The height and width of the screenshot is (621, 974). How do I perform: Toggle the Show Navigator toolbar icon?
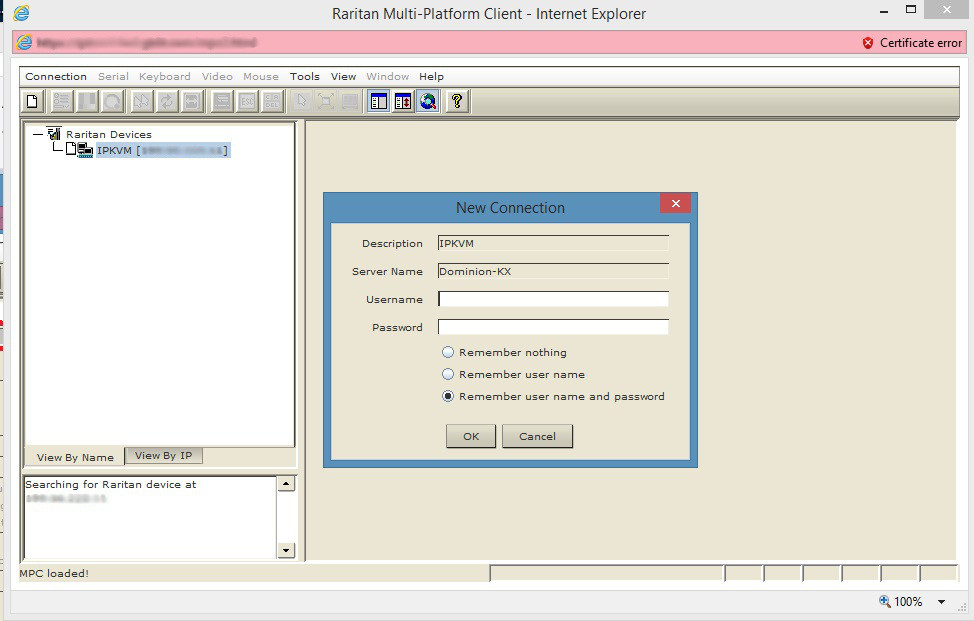click(378, 101)
